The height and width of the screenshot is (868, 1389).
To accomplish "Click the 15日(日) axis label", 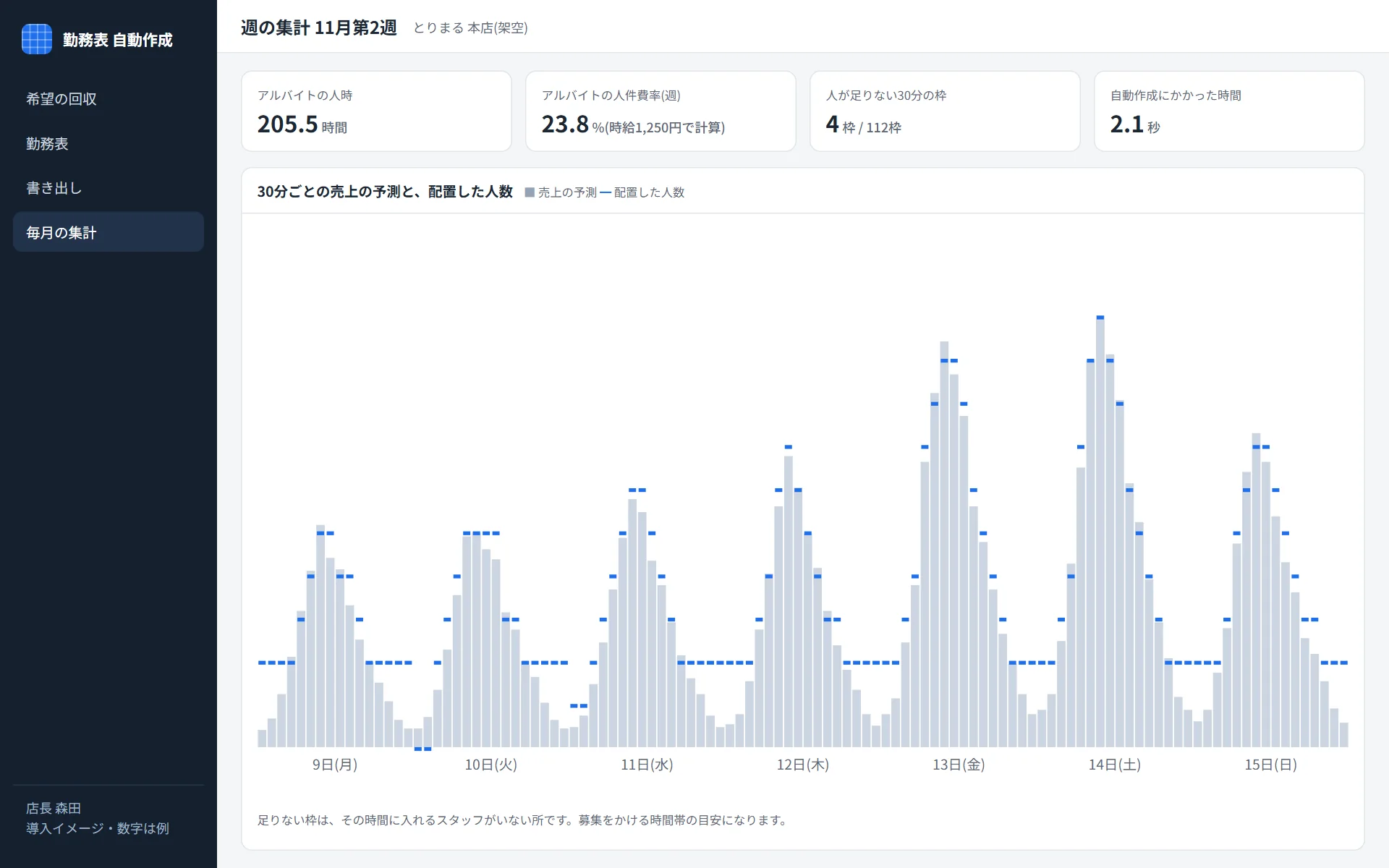I will pyautogui.click(x=1270, y=765).
